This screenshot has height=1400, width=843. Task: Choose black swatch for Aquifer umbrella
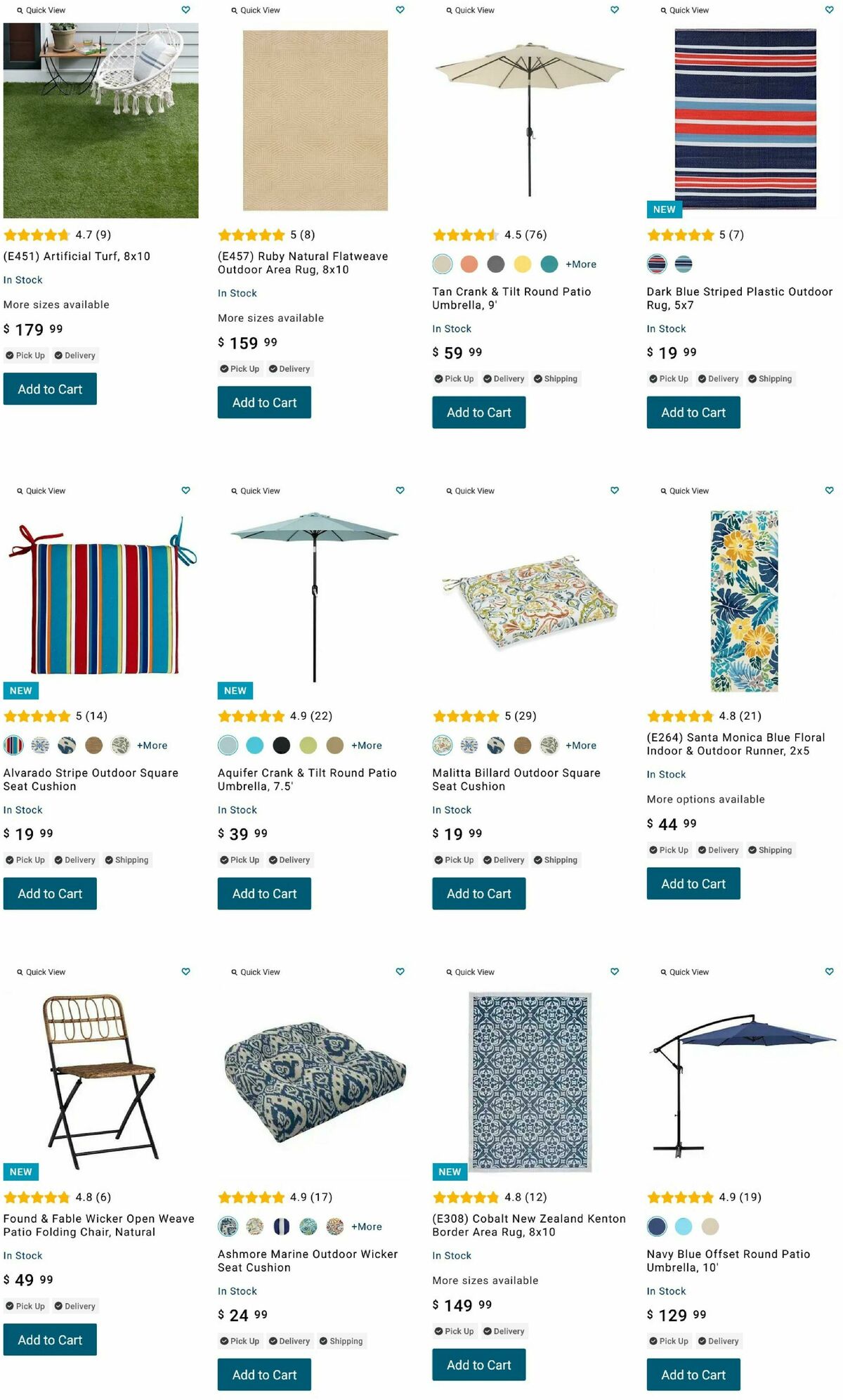point(282,746)
